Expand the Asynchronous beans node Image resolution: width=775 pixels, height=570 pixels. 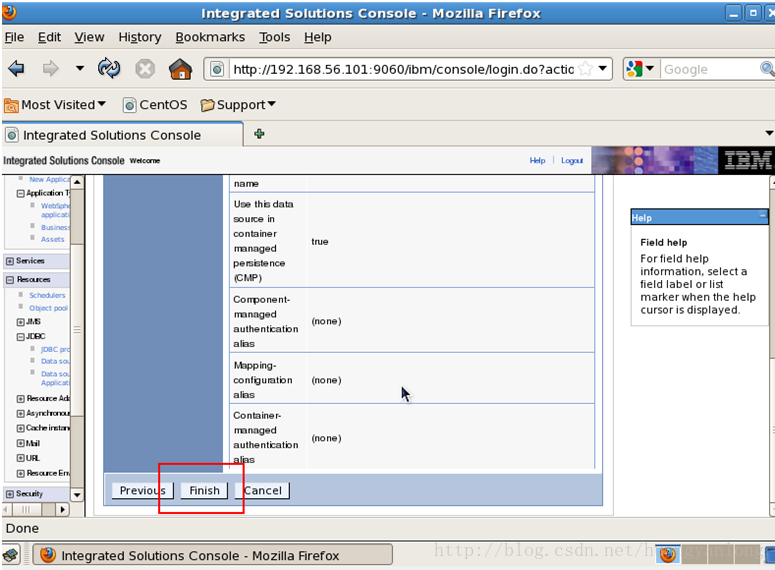[x=20, y=413]
